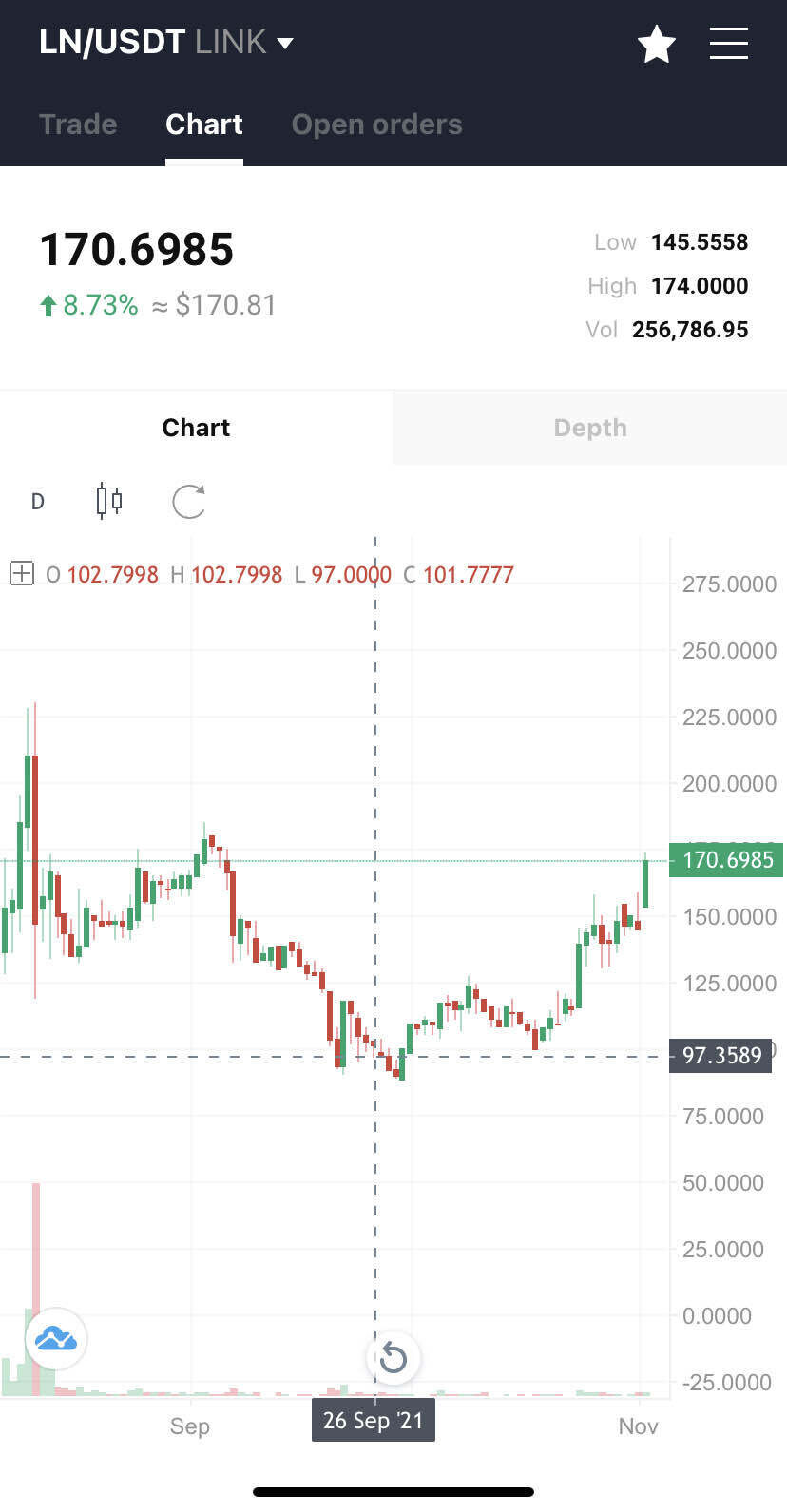
Task: Click the 97.3589 crosshair price label
Action: click(720, 1056)
